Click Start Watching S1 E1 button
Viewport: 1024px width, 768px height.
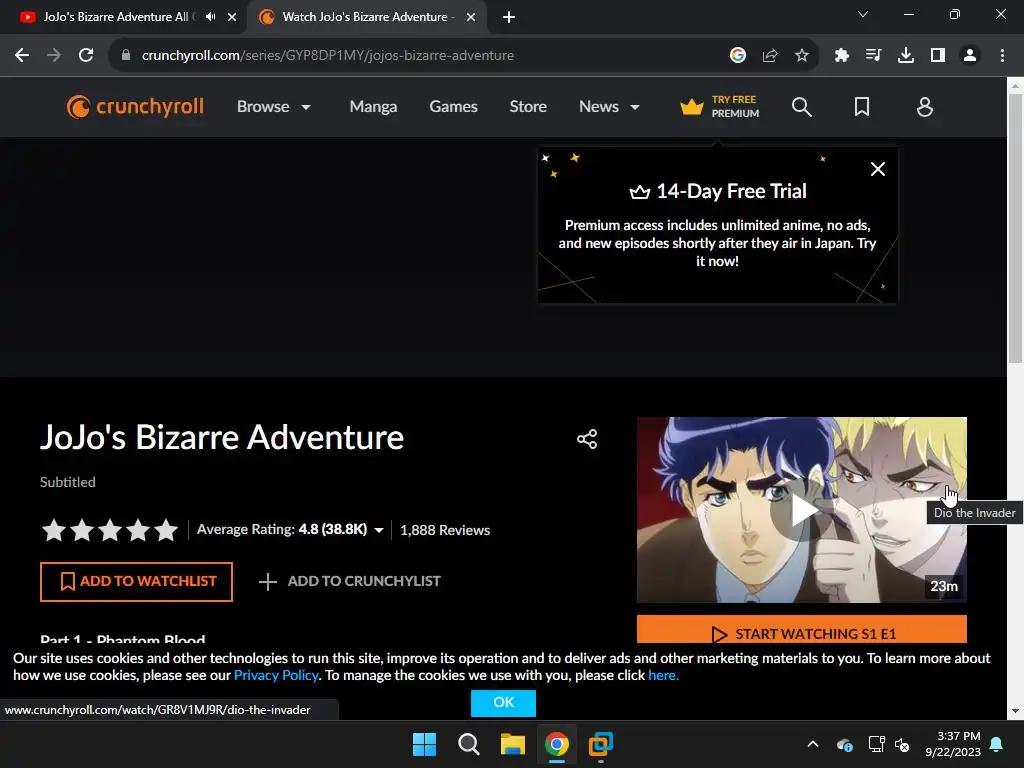[802, 630]
